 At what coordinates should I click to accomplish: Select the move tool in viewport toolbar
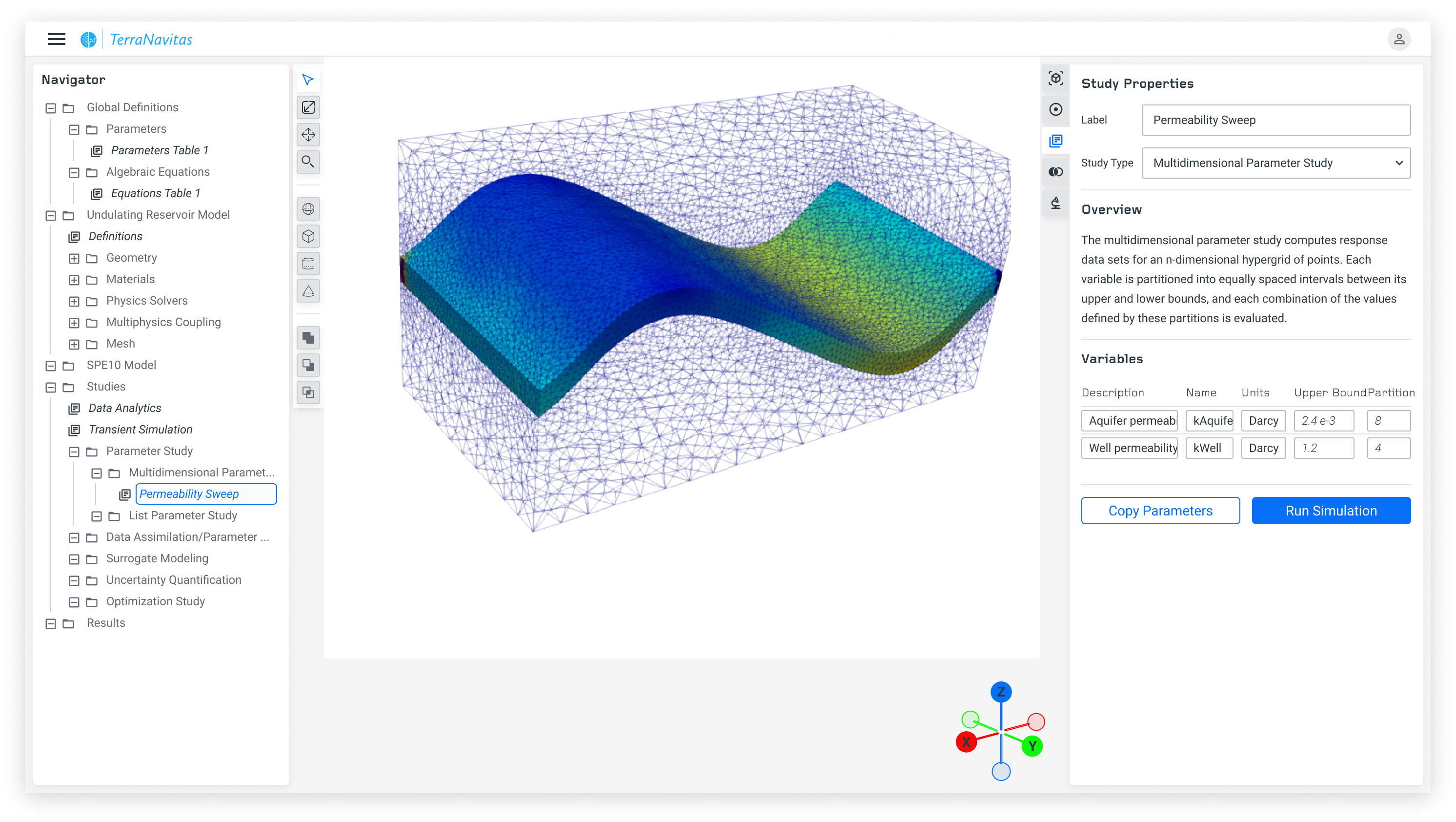[x=308, y=135]
